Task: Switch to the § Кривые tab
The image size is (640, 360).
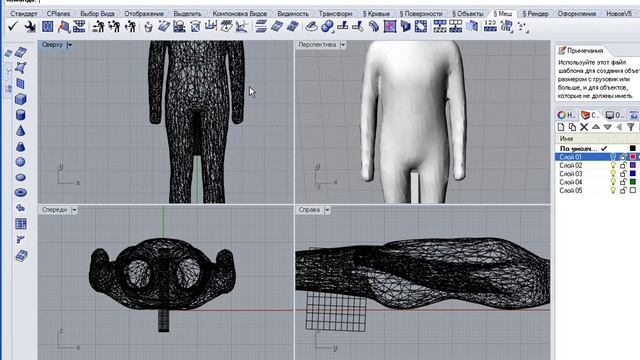Action: click(376, 13)
